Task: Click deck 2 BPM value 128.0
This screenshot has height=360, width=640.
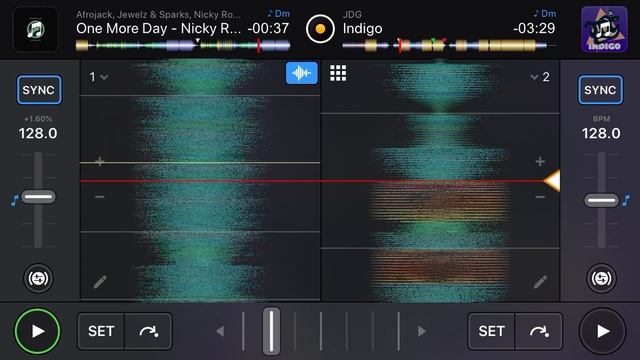Action: 601,133
